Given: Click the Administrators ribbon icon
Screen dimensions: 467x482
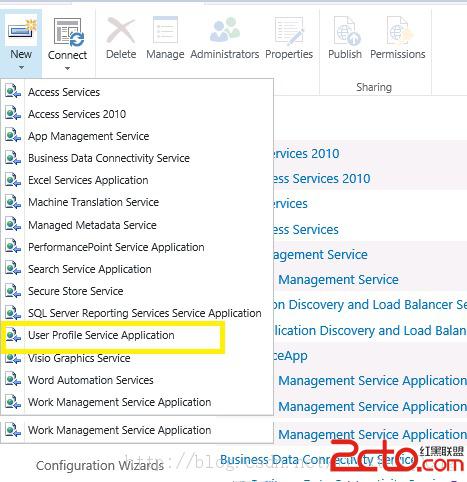Looking at the screenshot, I should pos(225,30).
